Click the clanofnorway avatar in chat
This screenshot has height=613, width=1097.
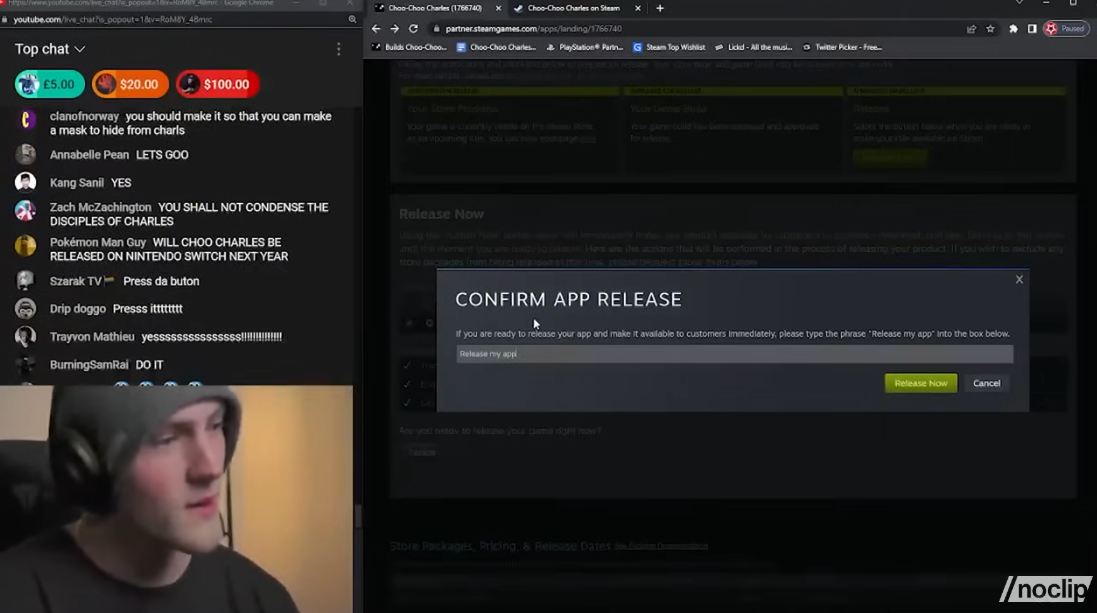(x=25, y=119)
